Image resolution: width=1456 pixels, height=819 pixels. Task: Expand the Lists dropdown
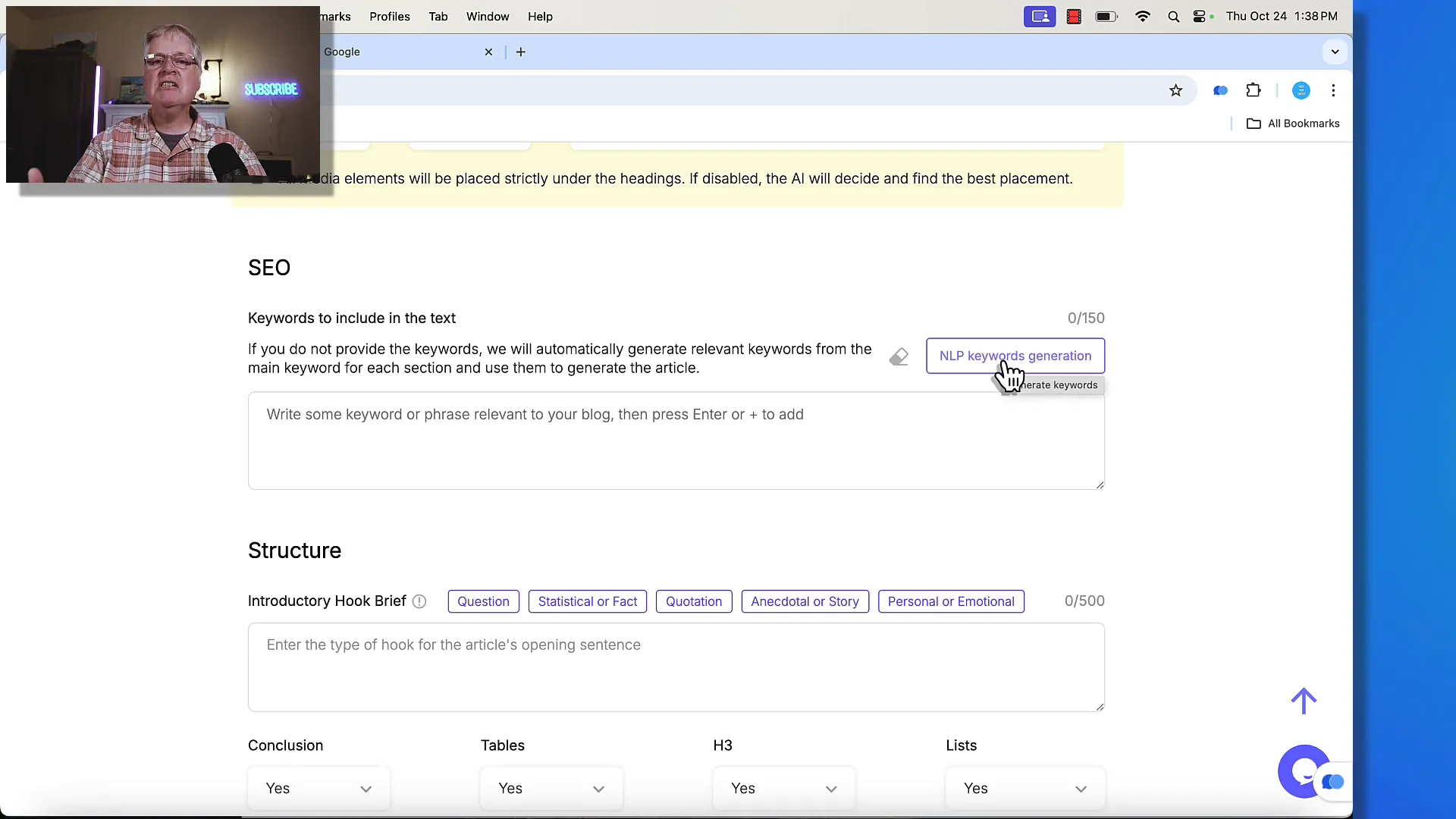(1025, 788)
